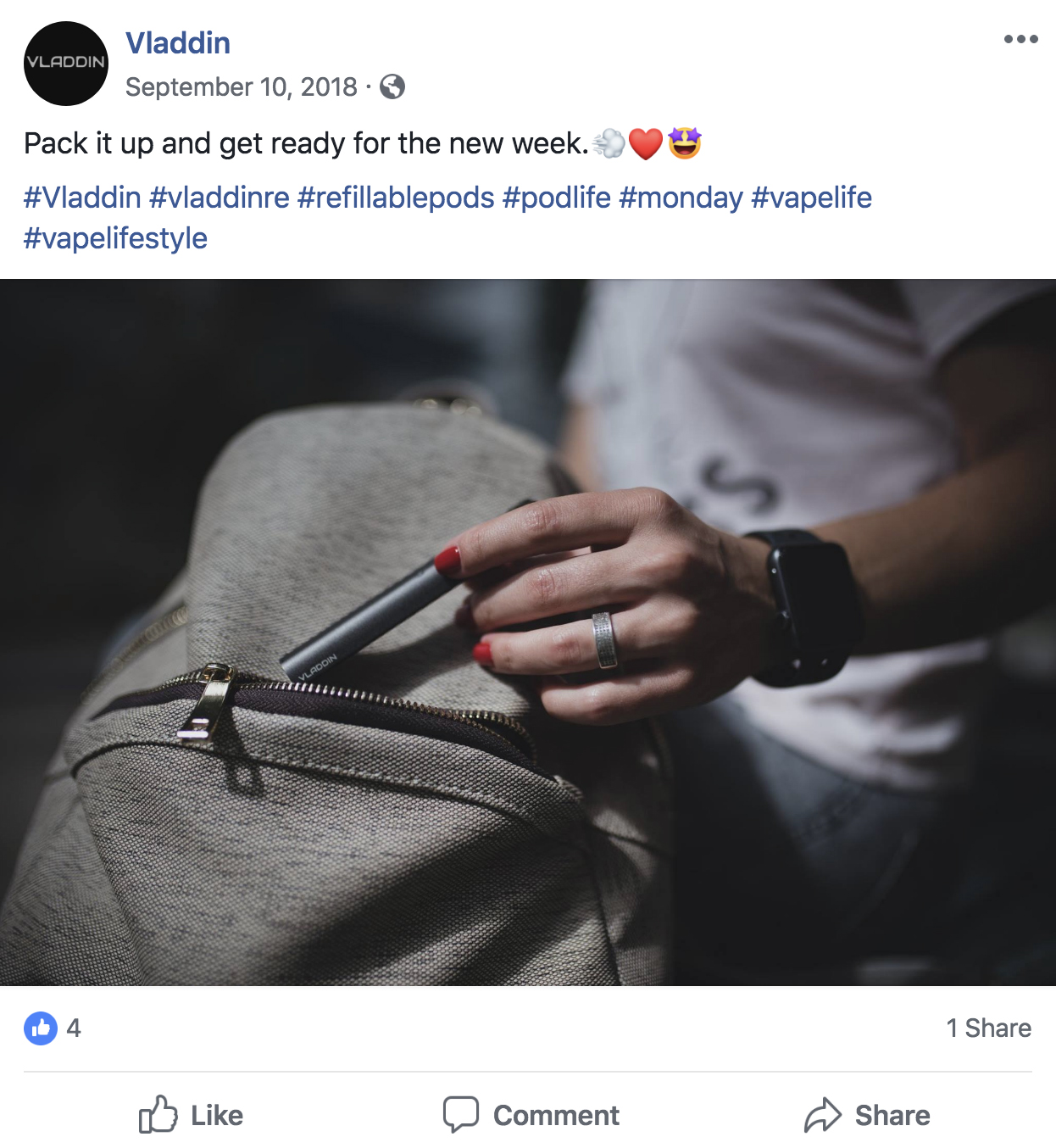1056x1148 pixels.
Task: Click the September 10, 2018 timestamp
Action: pyautogui.click(x=242, y=86)
